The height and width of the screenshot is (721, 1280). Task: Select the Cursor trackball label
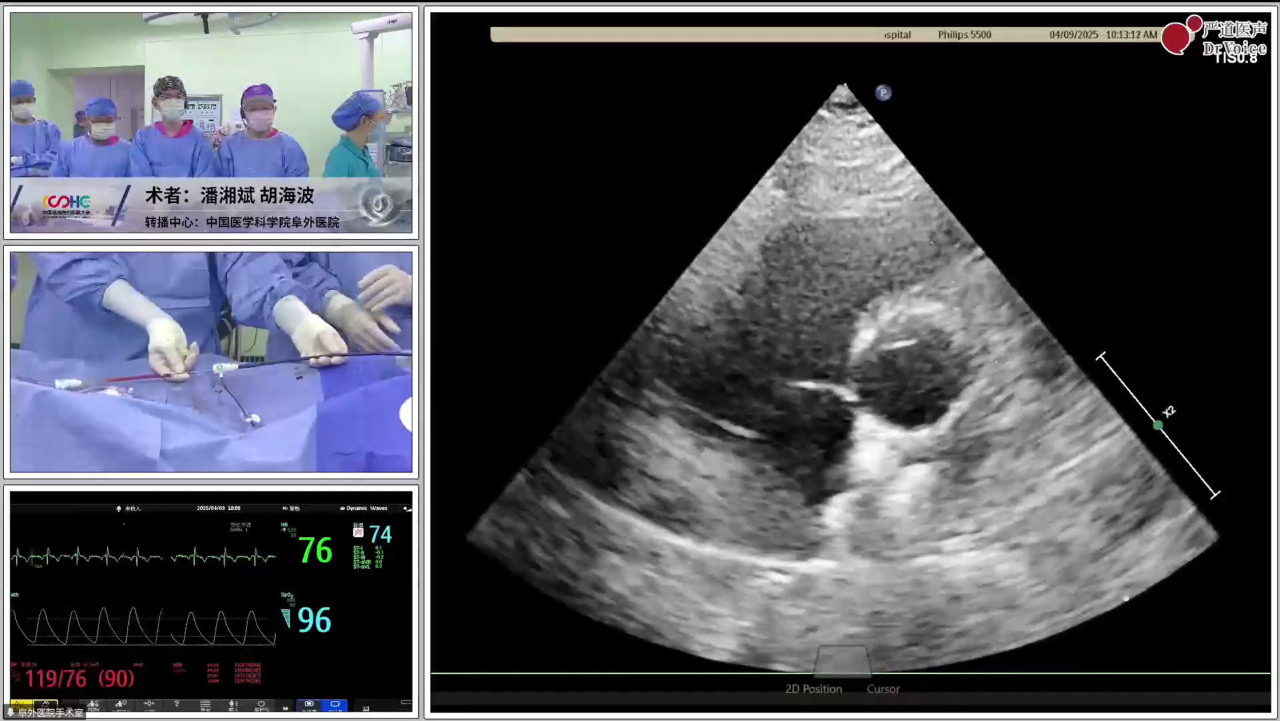883,689
